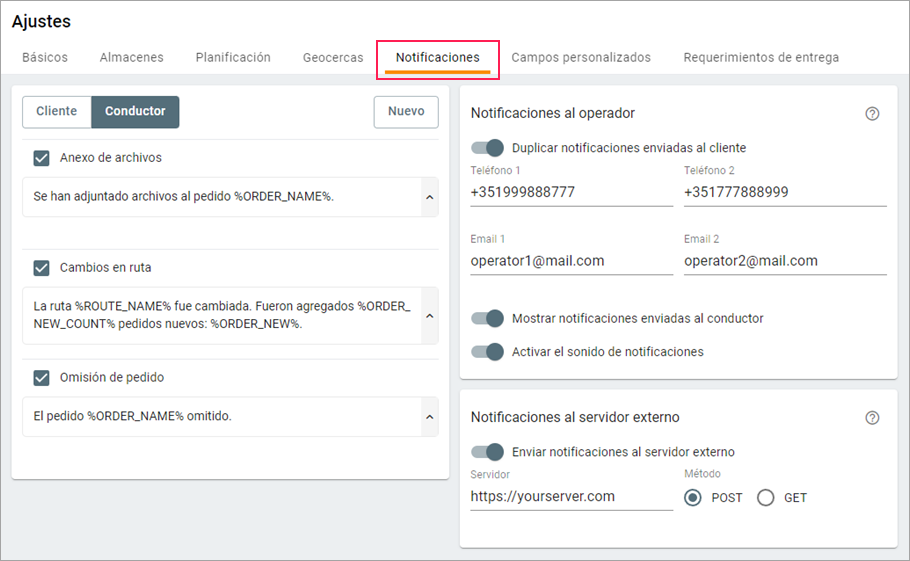This screenshot has height=561, width=910.
Task: Collapse the Anexo de archivos message template
Action: point(429,197)
